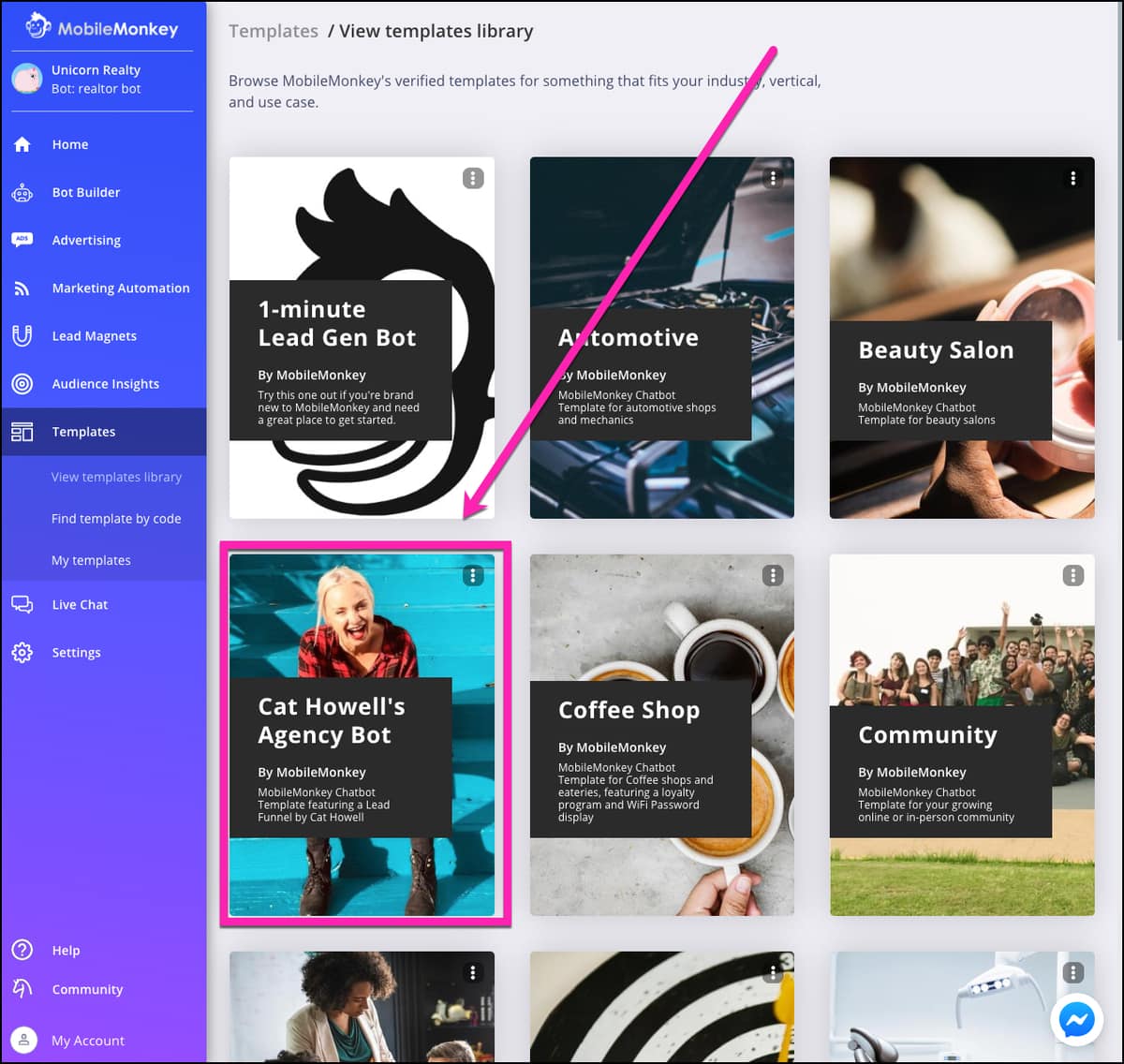Click Templates breadcrumb link

(x=274, y=31)
